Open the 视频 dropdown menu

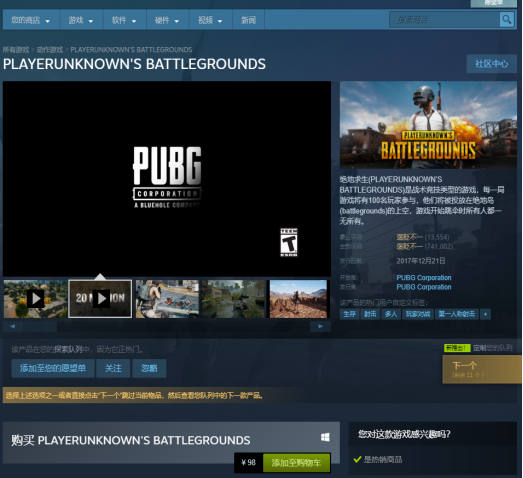(210, 20)
